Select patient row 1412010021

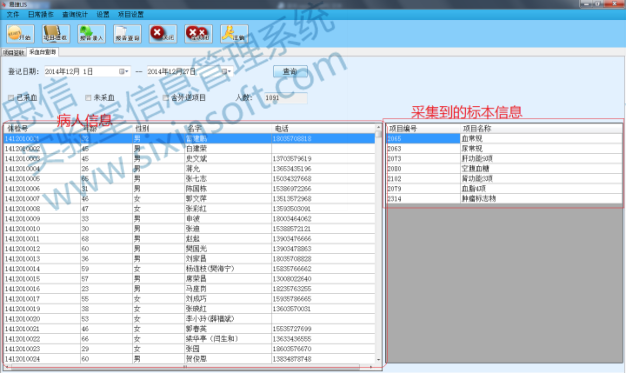[189, 329]
